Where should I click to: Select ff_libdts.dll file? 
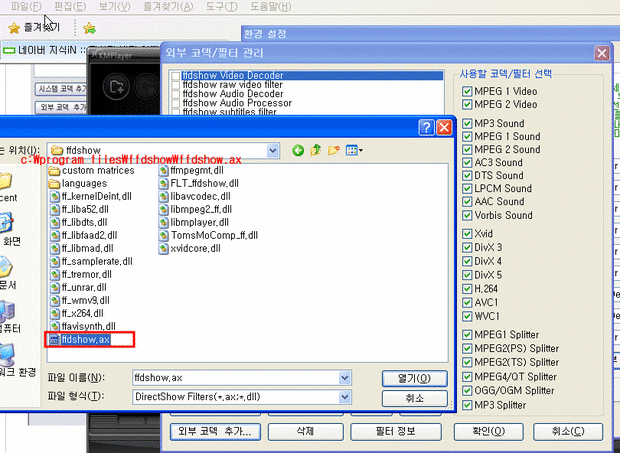(79, 223)
